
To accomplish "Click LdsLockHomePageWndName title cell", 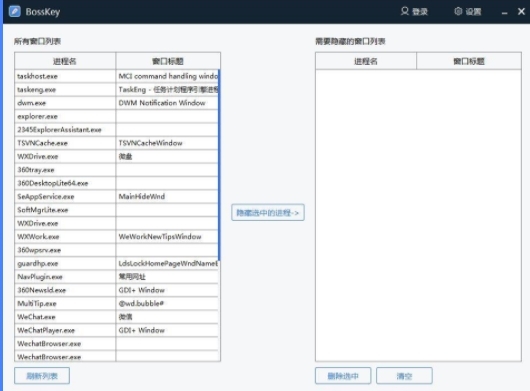I will [x=168, y=263].
